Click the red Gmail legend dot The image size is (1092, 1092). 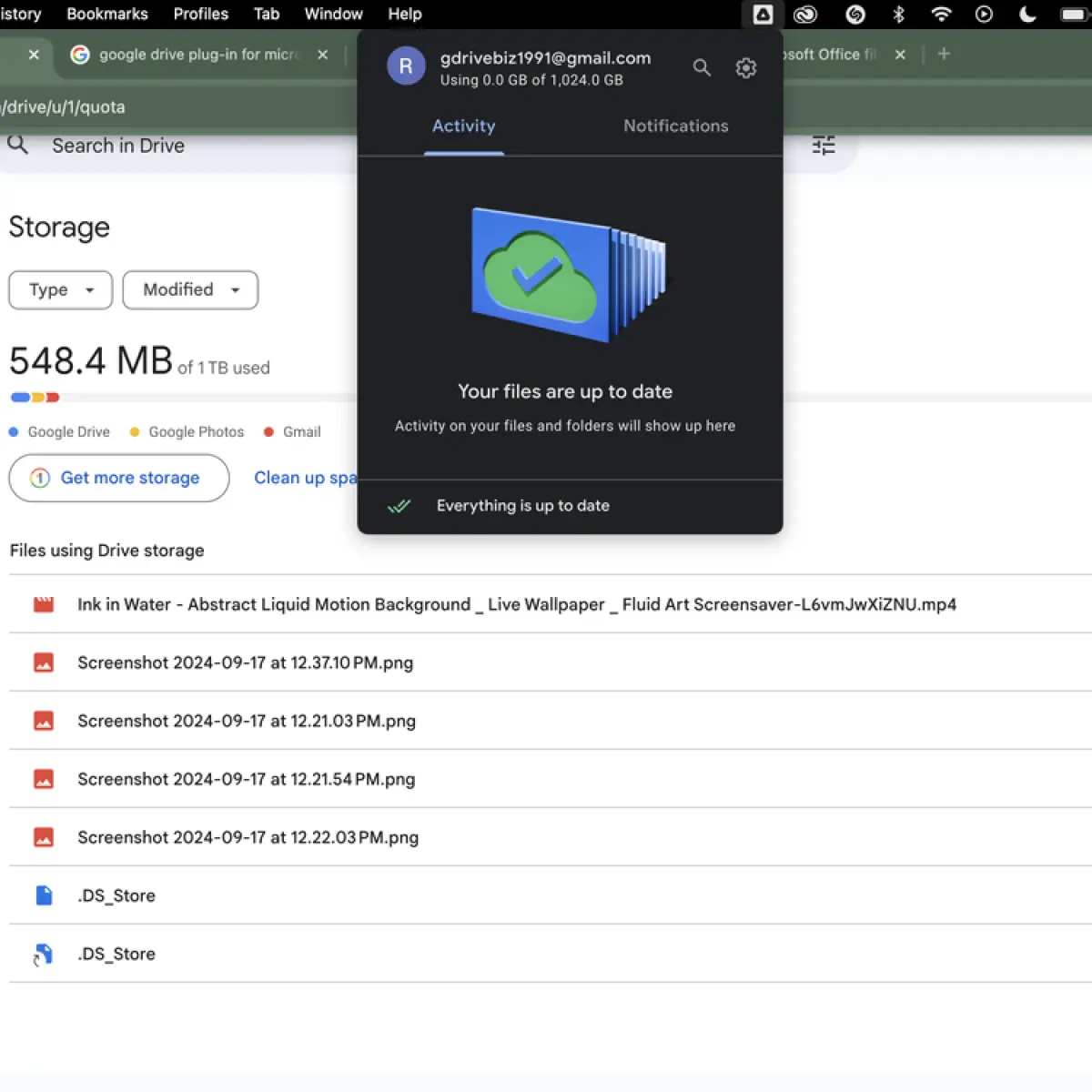(268, 432)
